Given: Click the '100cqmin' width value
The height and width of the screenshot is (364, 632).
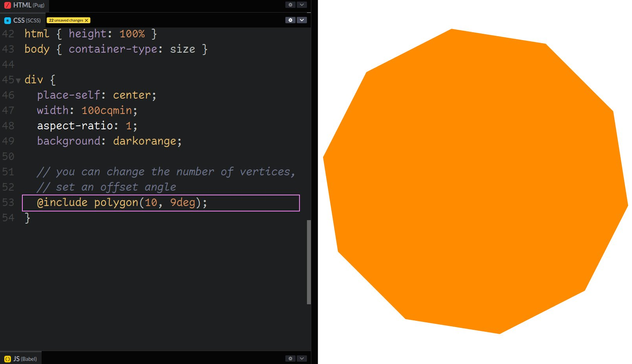Looking at the screenshot, I should click(107, 110).
